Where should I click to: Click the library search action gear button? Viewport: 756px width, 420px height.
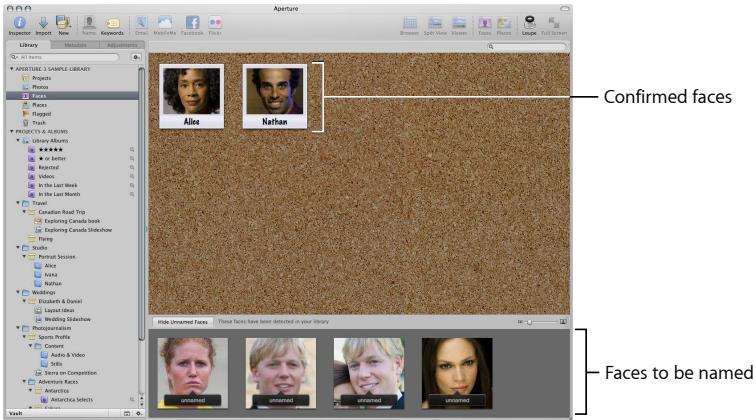[136, 57]
